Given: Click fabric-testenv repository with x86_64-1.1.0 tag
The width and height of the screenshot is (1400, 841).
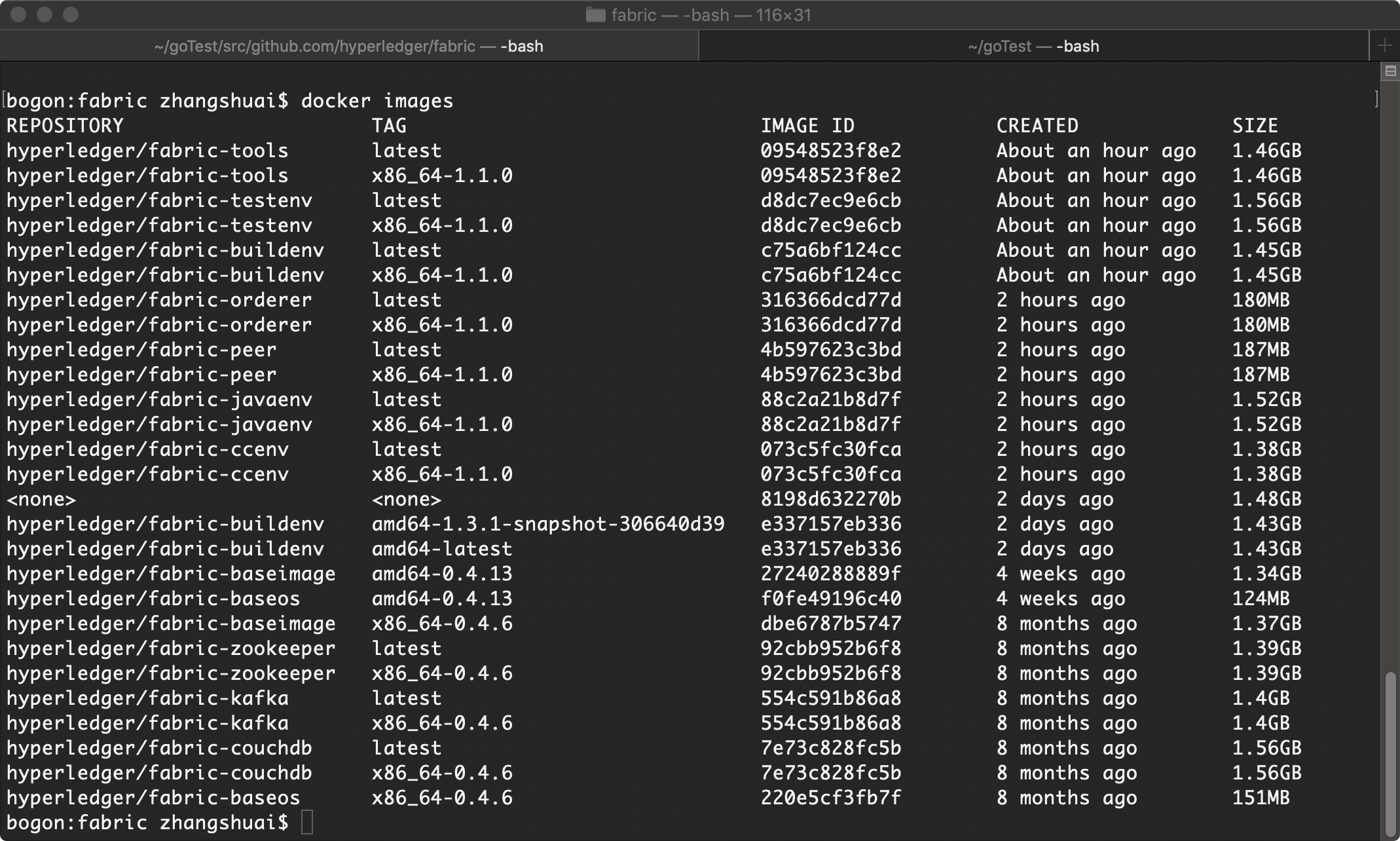Looking at the screenshot, I should pos(159,225).
